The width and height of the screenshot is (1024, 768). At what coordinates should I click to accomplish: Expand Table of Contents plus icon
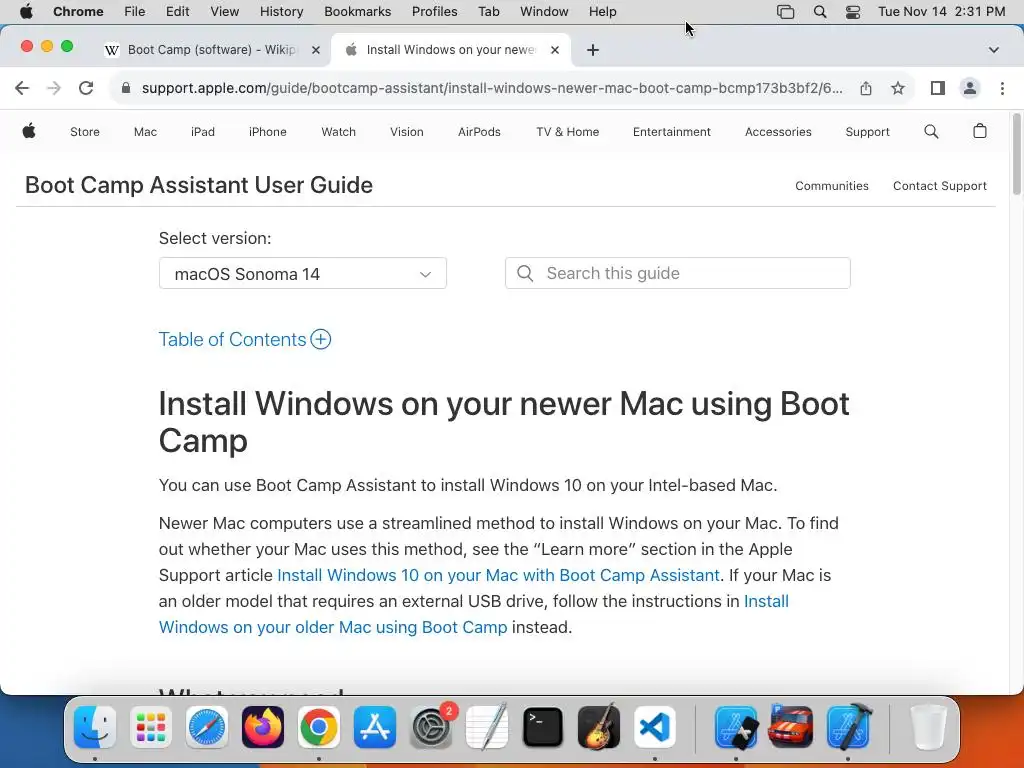point(321,340)
